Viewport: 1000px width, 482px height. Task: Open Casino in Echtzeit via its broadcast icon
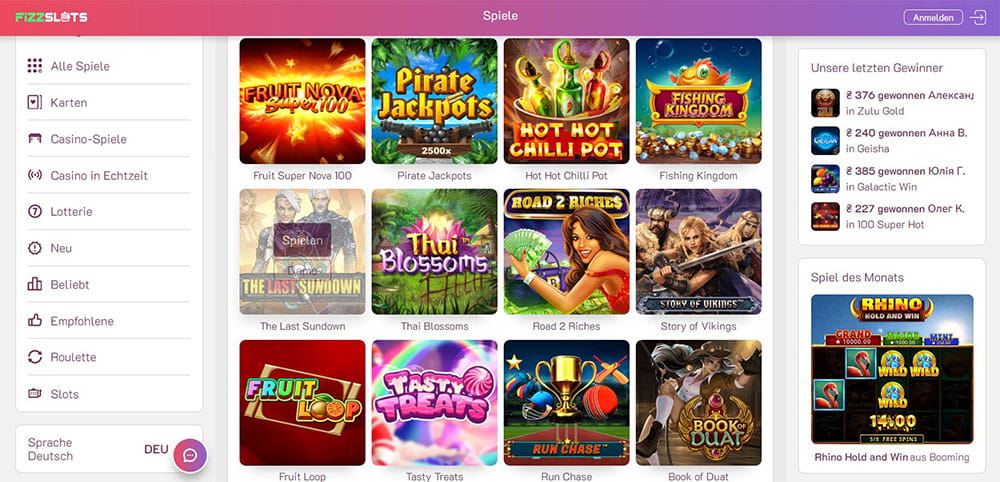(x=35, y=175)
